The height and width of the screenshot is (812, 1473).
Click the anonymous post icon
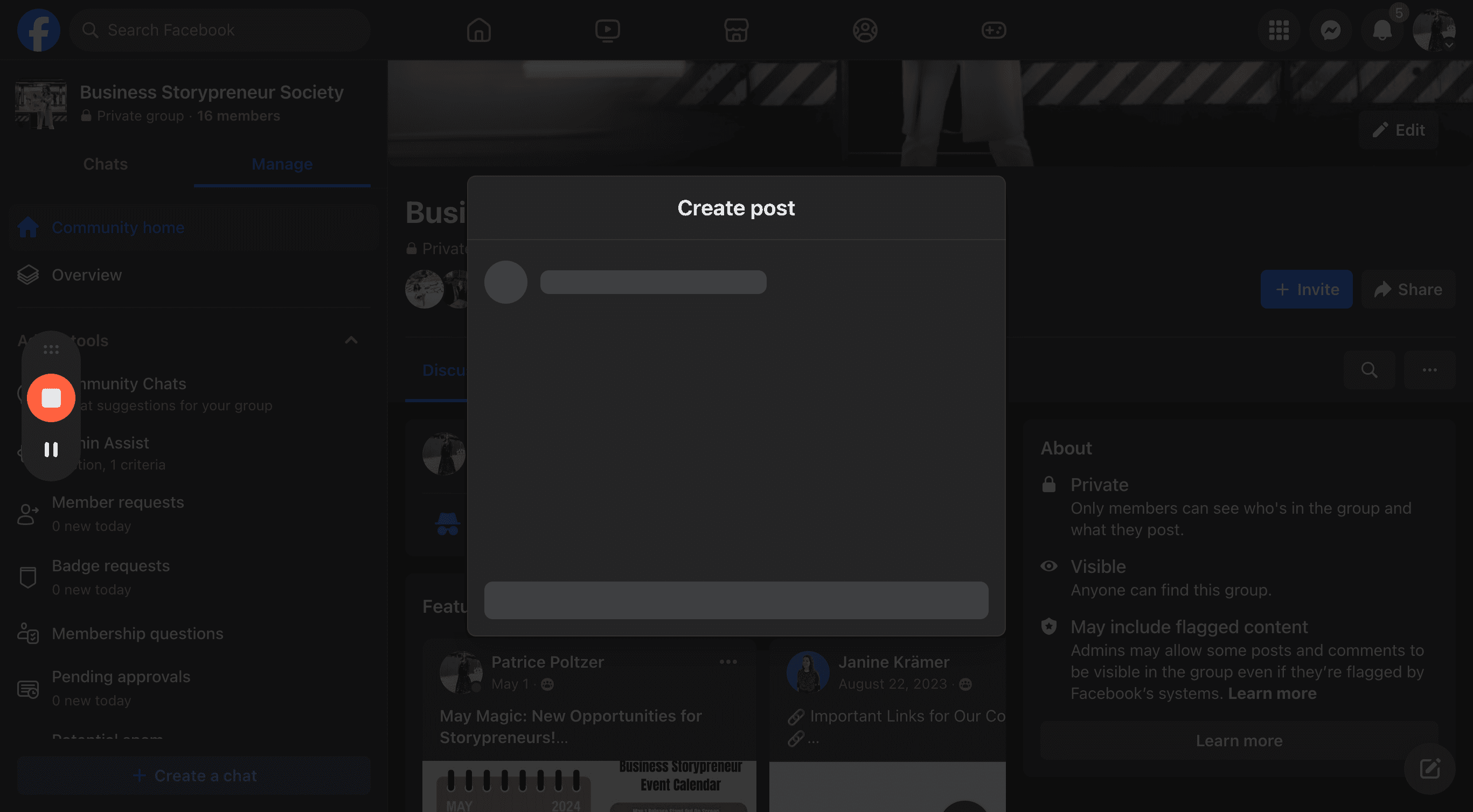click(x=447, y=524)
